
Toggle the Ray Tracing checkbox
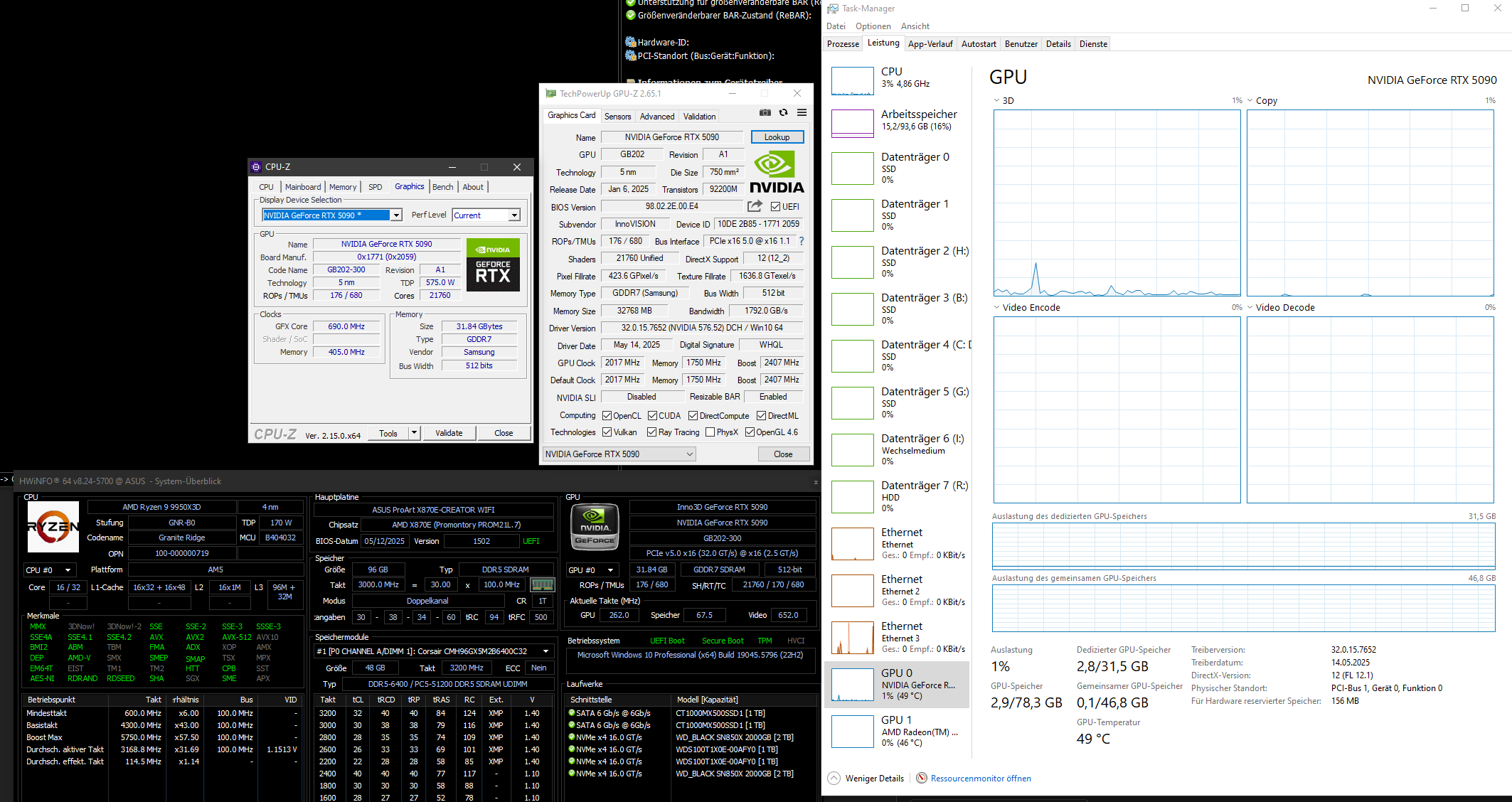[651, 432]
